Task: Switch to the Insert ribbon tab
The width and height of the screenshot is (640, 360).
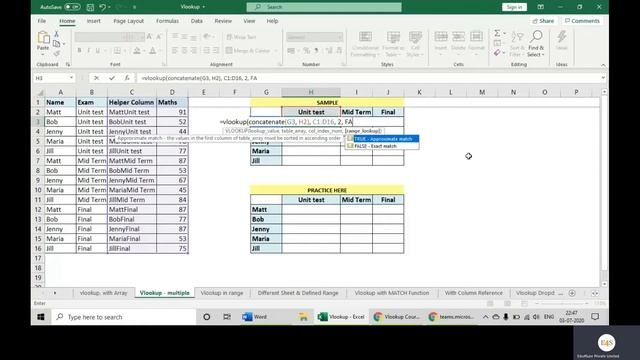Action: pyautogui.click(x=93, y=21)
